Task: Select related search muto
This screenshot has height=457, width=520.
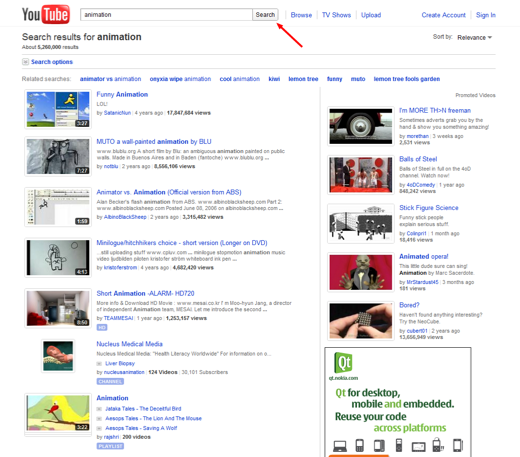Action: [x=358, y=79]
